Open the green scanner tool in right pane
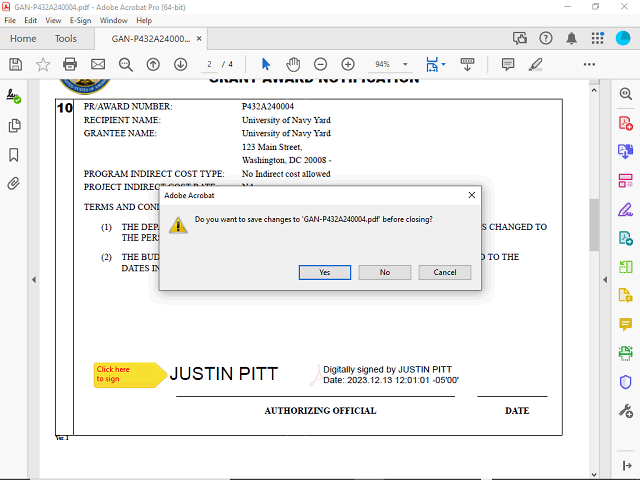 click(626, 353)
